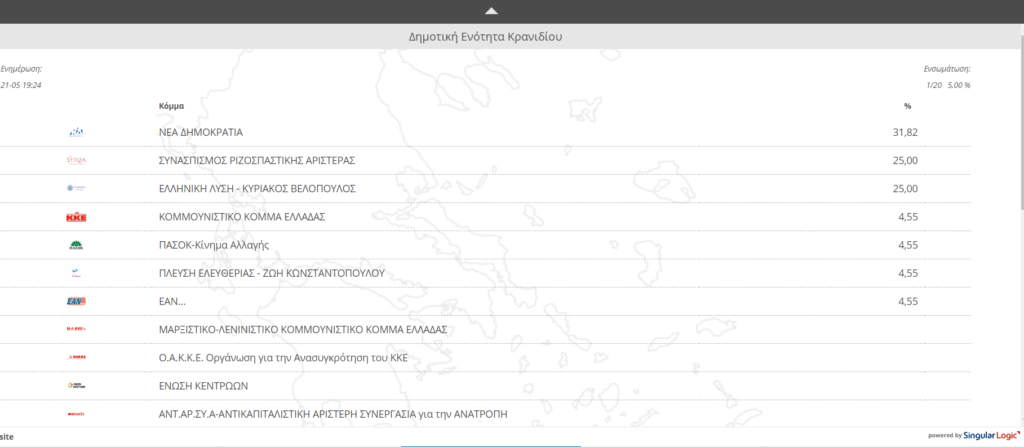The height and width of the screenshot is (447, 1024).
Task: Select ΑΝΤ.ΑΡ.ΣΥ.Α-ΑΝΤΙΚΑΠΙΤΑΛΙΣΤΙΚΗ ΑΡΙΣΤΕΡΗ ΣΥΝΕΡΓΑΣΙΑ row text
Action: [333, 414]
